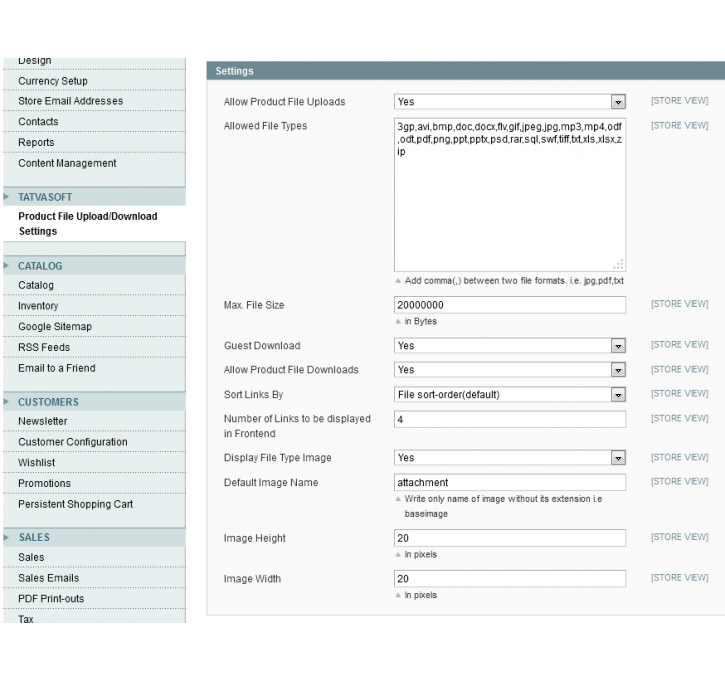Viewport: 725px width, 680px height.
Task: Click the 'in Bytes' hint text
Action: (x=420, y=321)
